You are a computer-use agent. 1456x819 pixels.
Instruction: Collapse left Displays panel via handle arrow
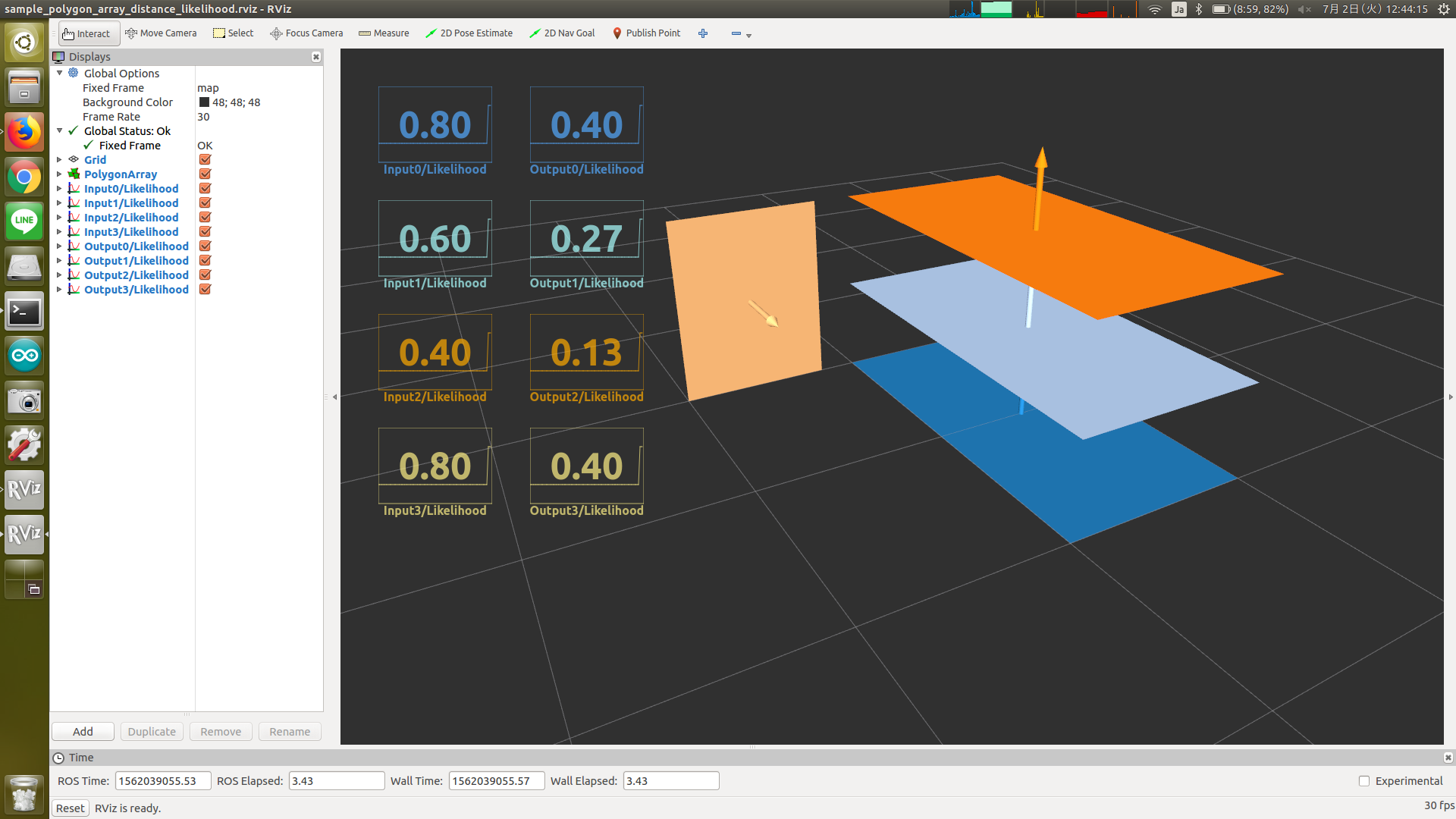334,397
